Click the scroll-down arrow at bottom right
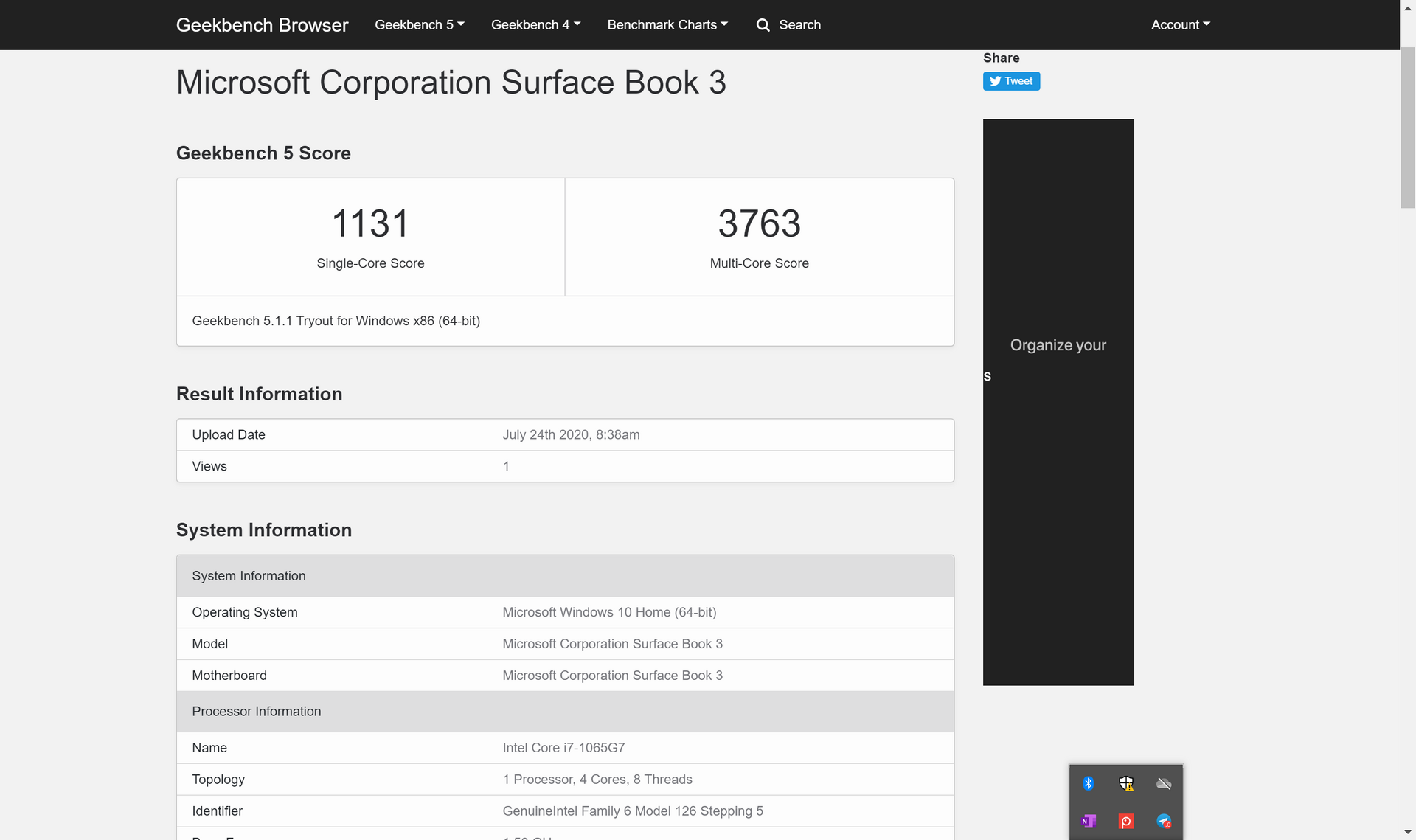This screenshot has height=840, width=1416. click(x=1408, y=831)
